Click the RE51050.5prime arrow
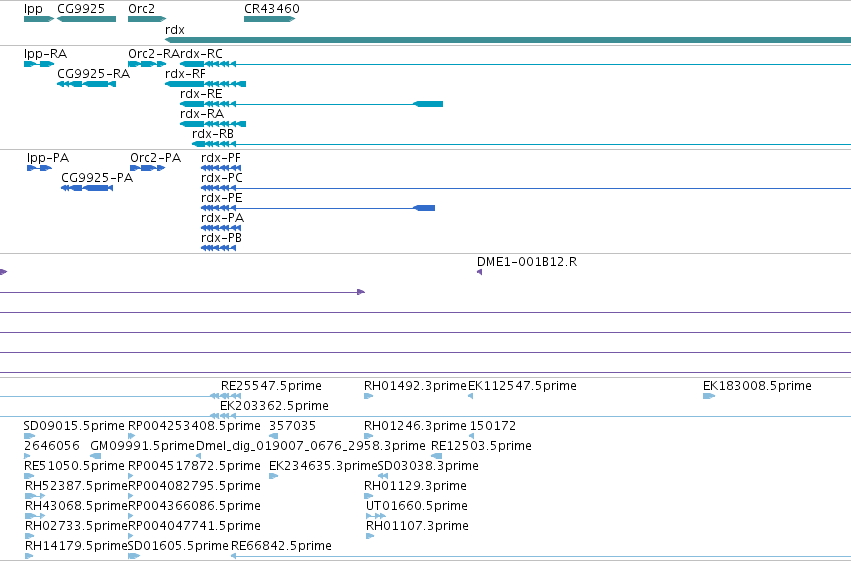851x561 pixels. (29, 476)
